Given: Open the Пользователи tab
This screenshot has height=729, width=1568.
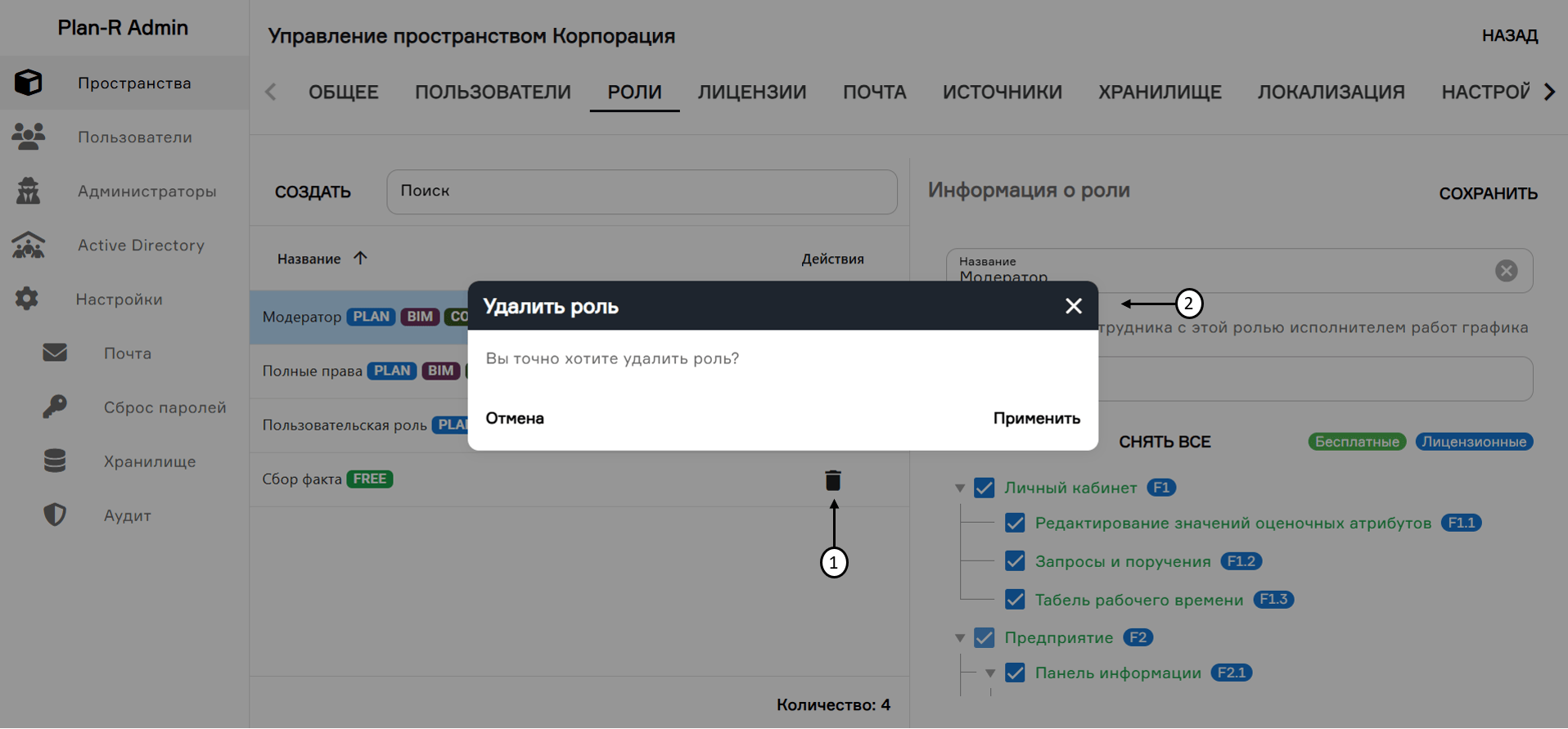Looking at the screenshot, I should pyautogui.click(x=493, y=92).
